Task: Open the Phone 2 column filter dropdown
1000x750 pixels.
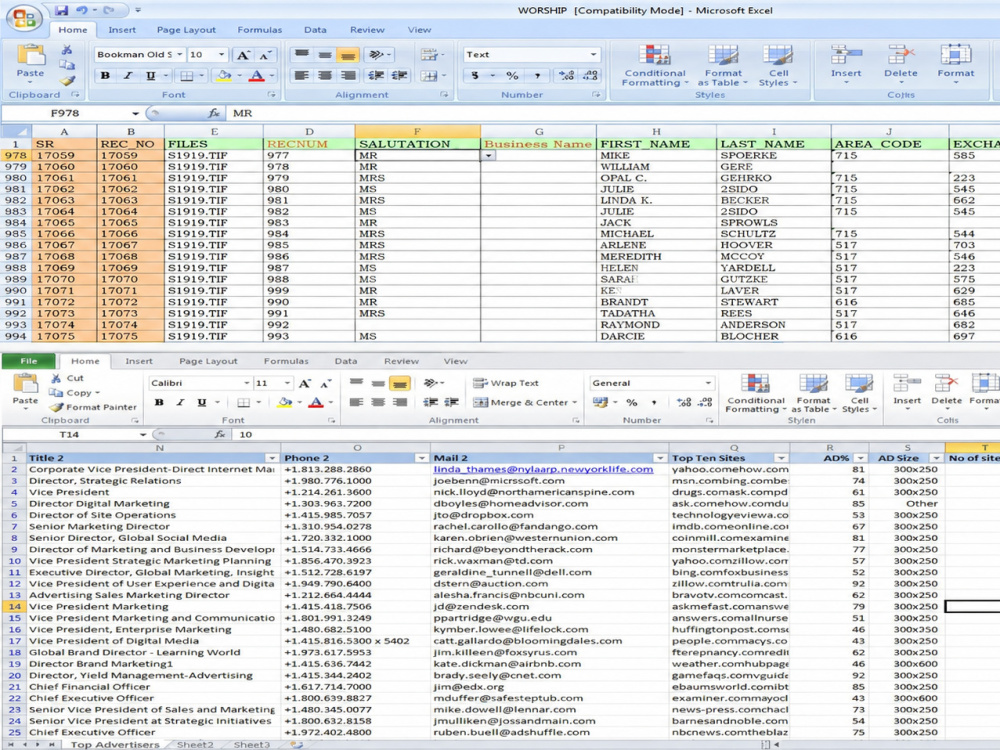Action: pos(422,459)
